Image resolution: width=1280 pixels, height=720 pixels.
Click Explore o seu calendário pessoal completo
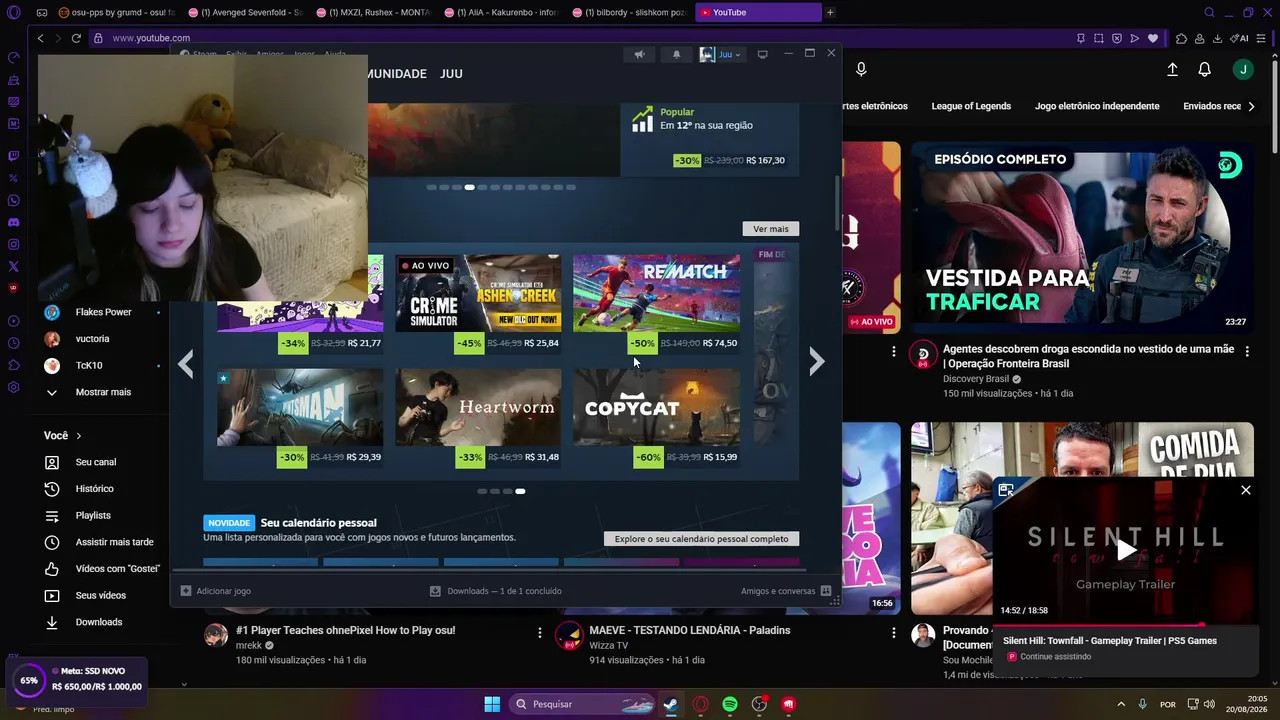point(701,539)
